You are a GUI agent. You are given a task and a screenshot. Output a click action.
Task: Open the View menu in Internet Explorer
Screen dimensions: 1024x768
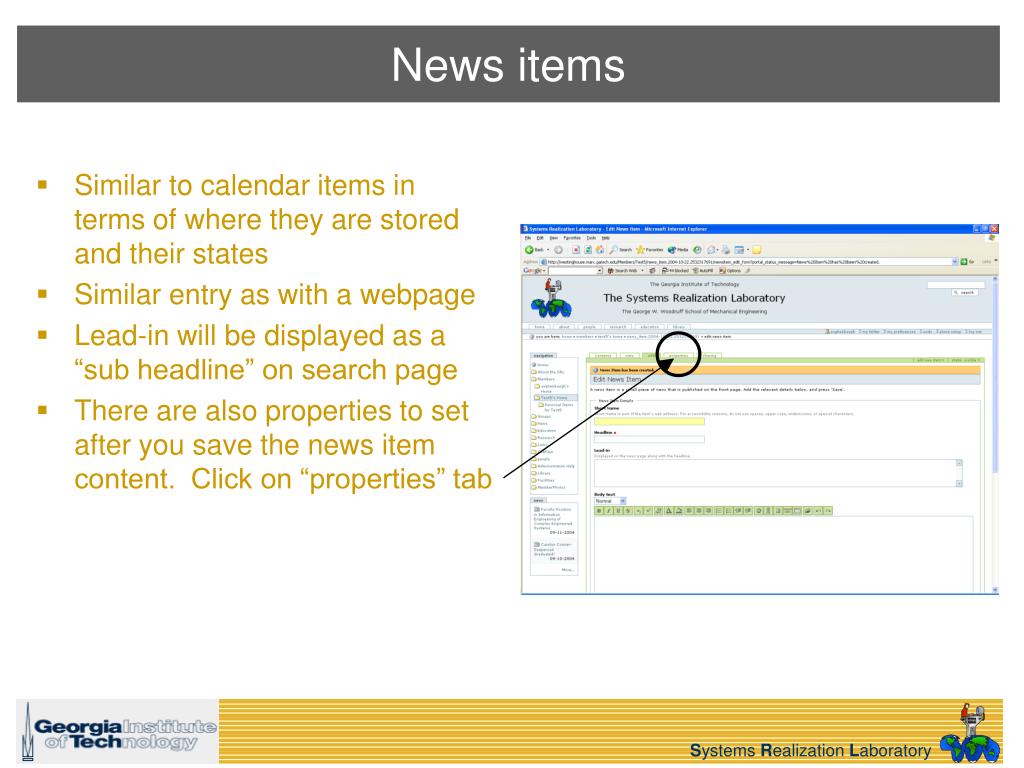pos(554,238)
